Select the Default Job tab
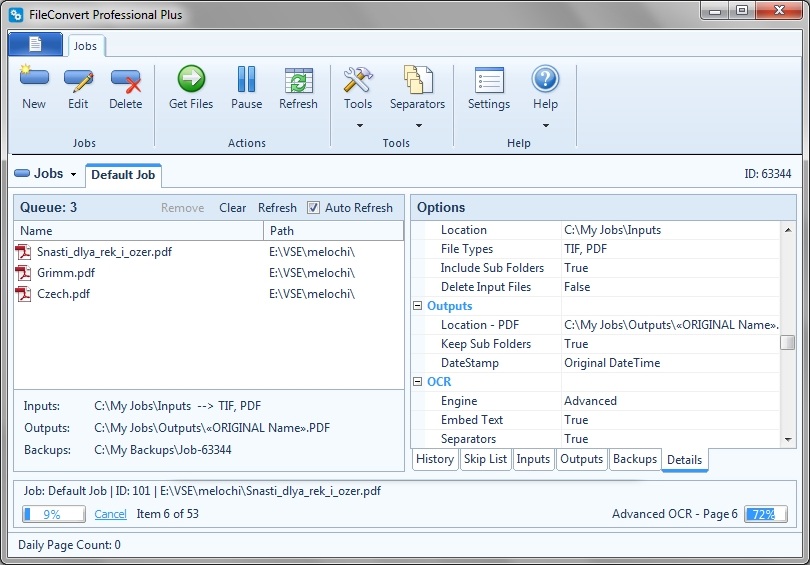This screenshot has height=565, width=810. [123, 175]
